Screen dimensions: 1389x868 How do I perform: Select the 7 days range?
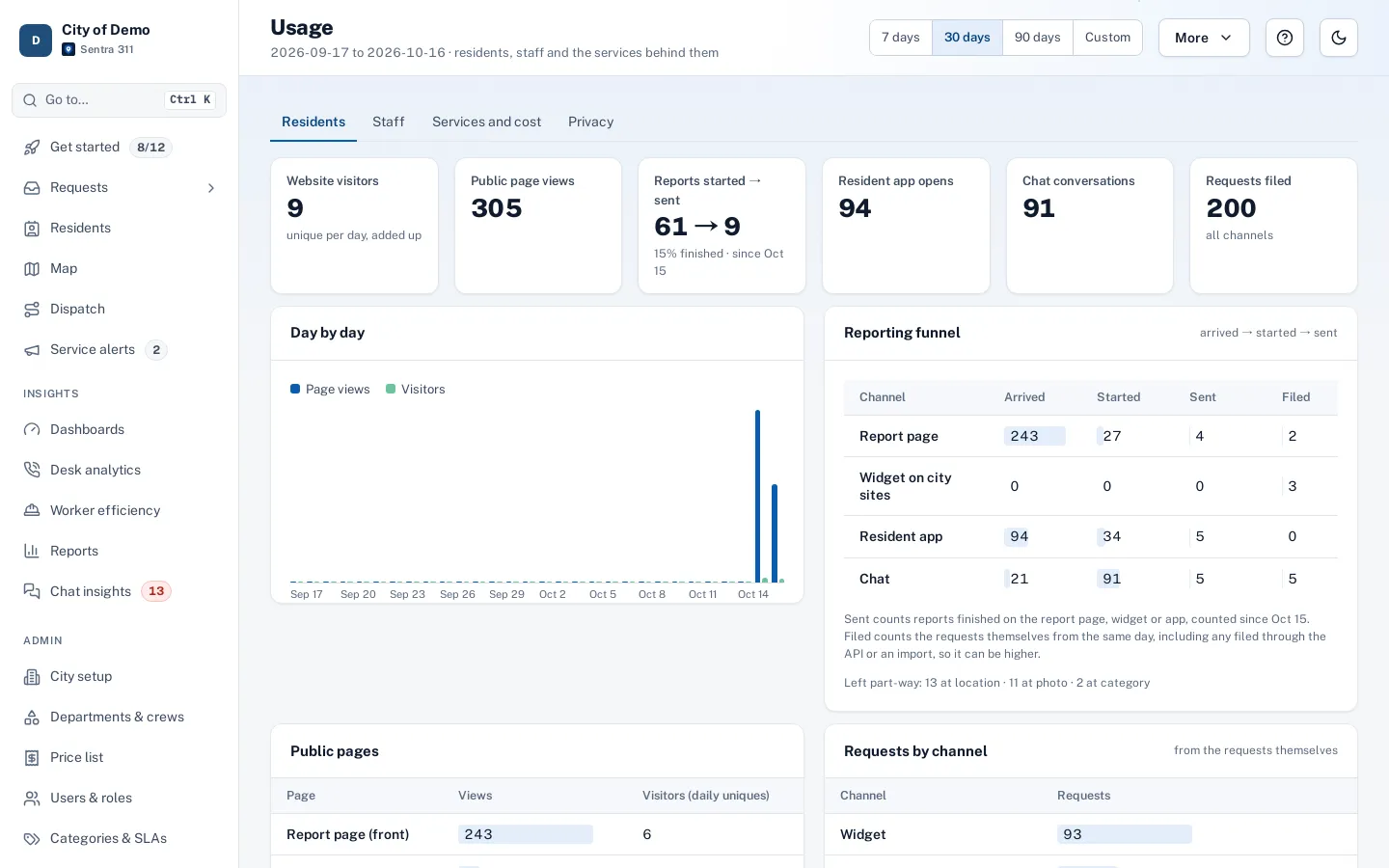click(x=901, y=38)
